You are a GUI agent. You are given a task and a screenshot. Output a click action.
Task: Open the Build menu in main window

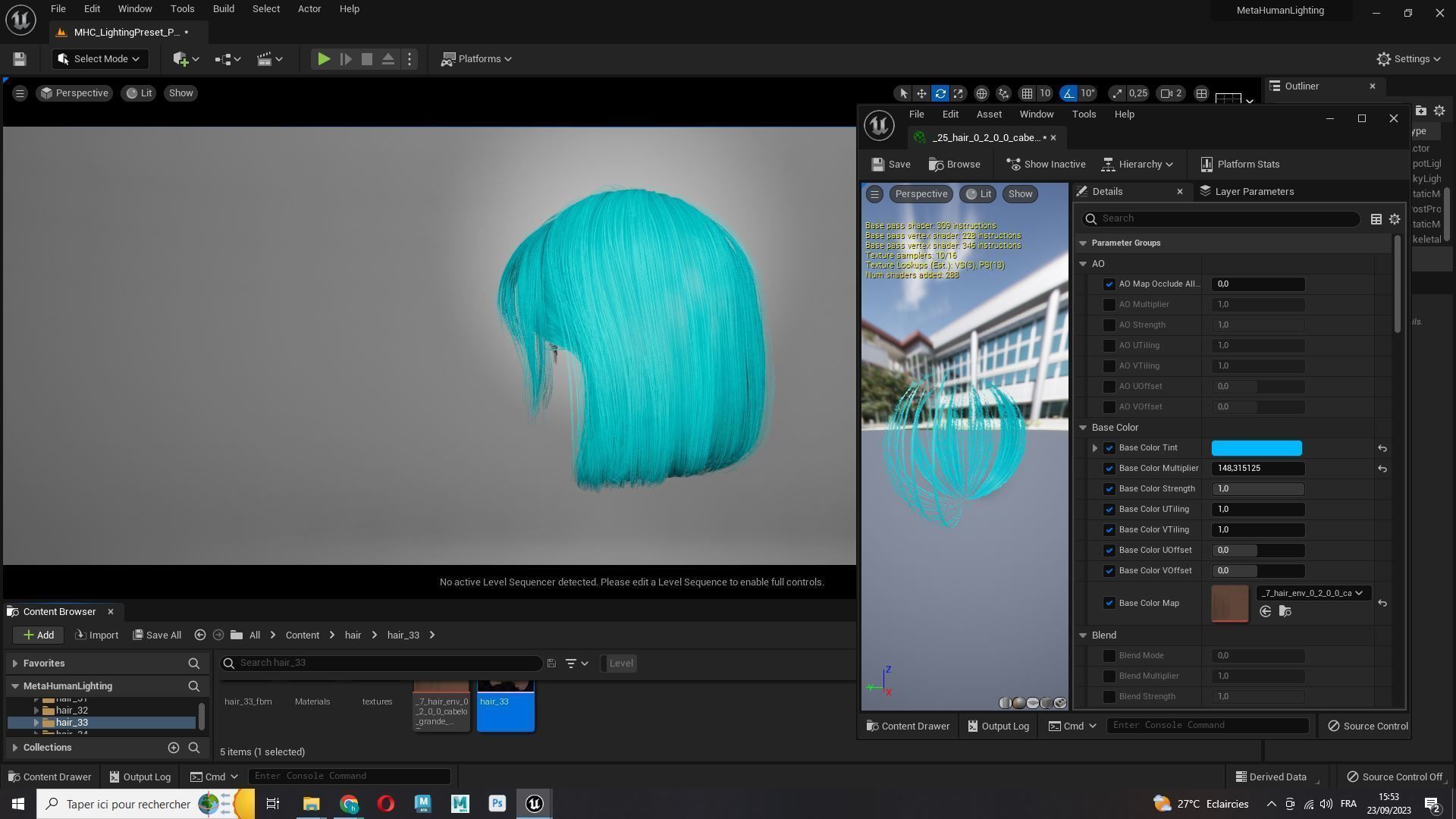coord(223,9)
